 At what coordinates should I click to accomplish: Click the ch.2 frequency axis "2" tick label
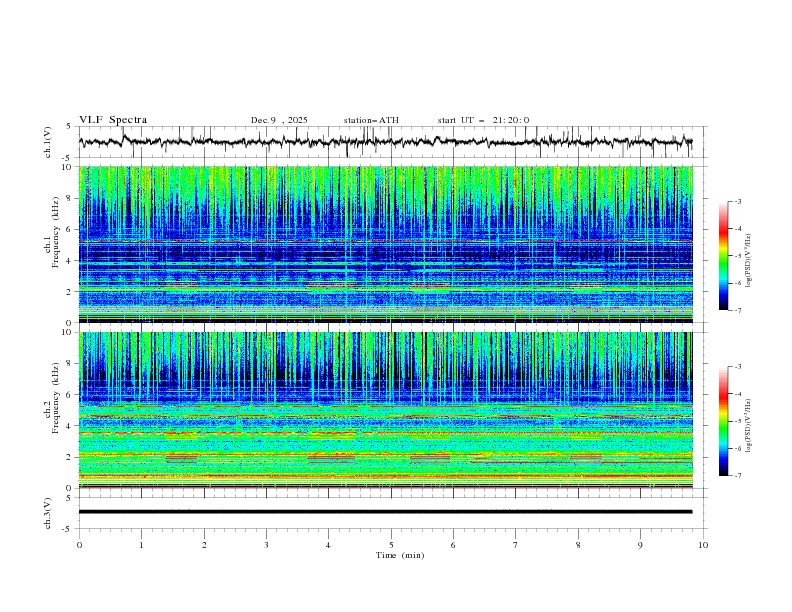pos(71,457)
